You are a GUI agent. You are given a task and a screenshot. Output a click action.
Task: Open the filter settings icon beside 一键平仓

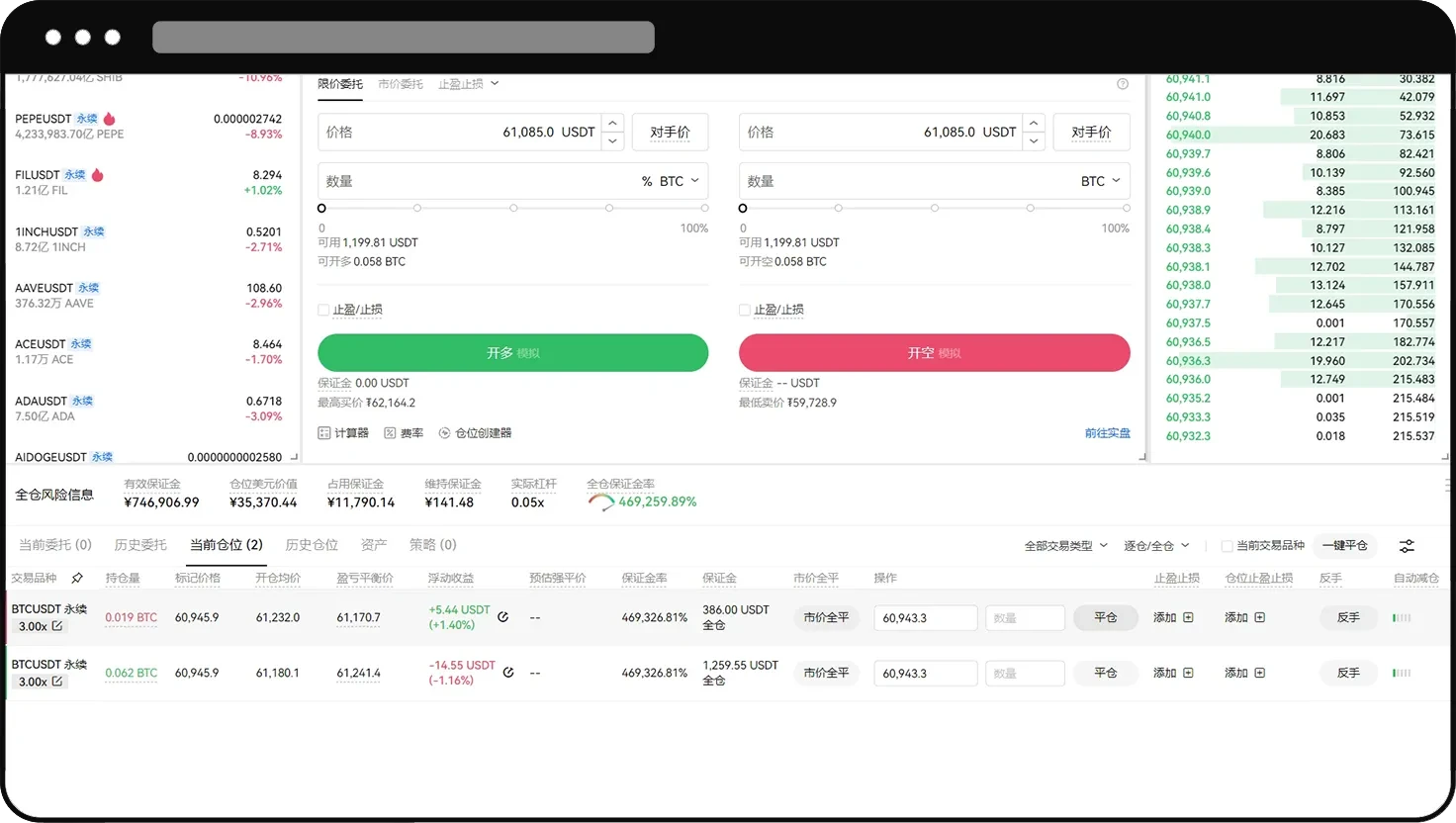point(1407,545)
